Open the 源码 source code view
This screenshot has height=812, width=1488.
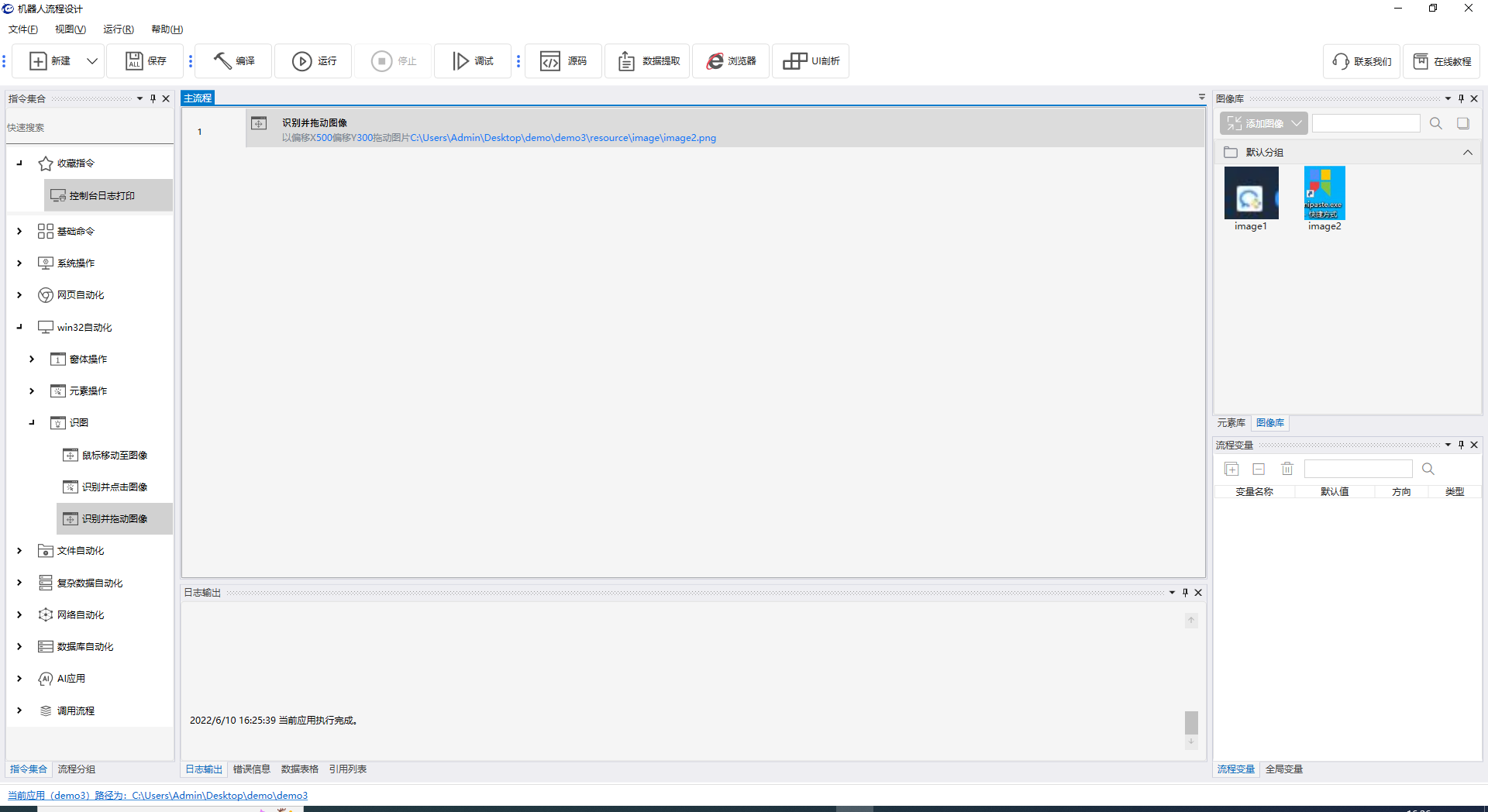pyautogui.click(x=550, y=61)
